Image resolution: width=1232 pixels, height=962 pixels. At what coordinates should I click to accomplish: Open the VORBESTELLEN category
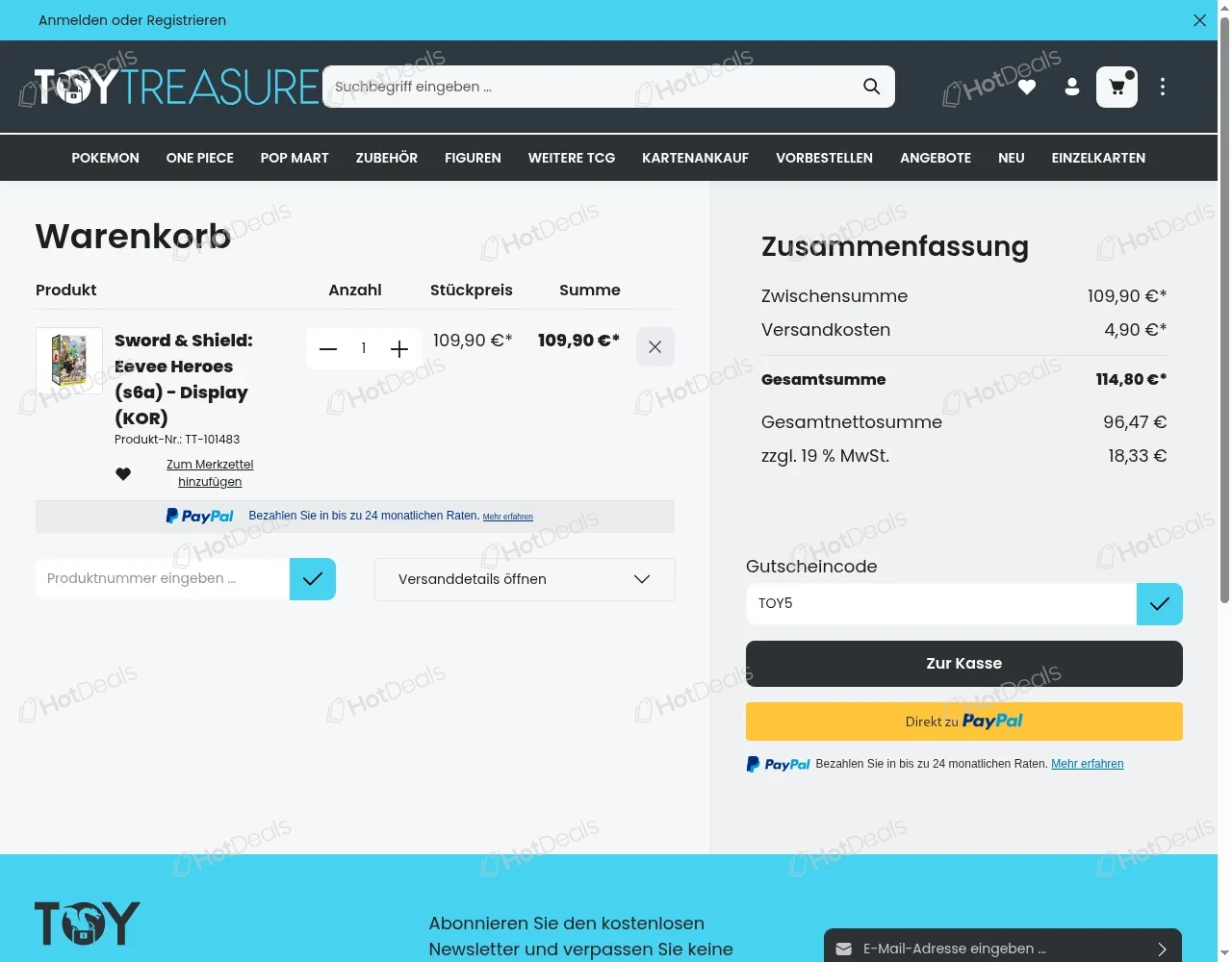[824, 158]
